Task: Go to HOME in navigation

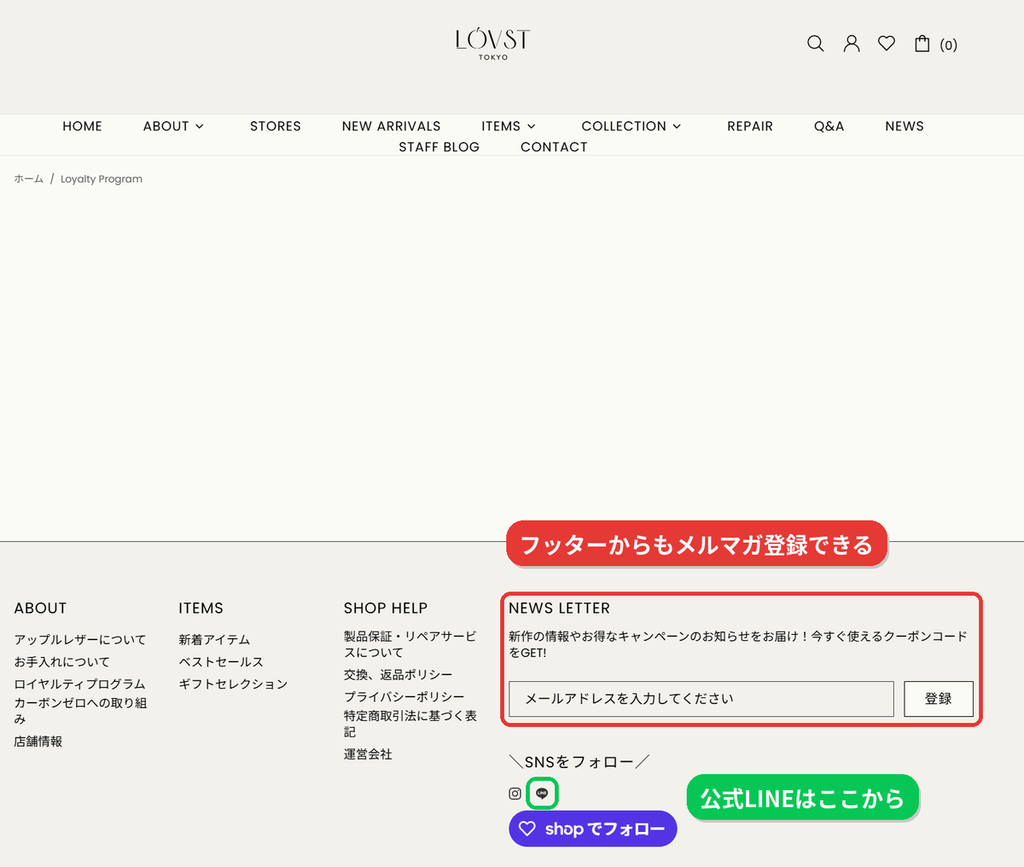Action: pyautogui.click(x=82, y=126)
